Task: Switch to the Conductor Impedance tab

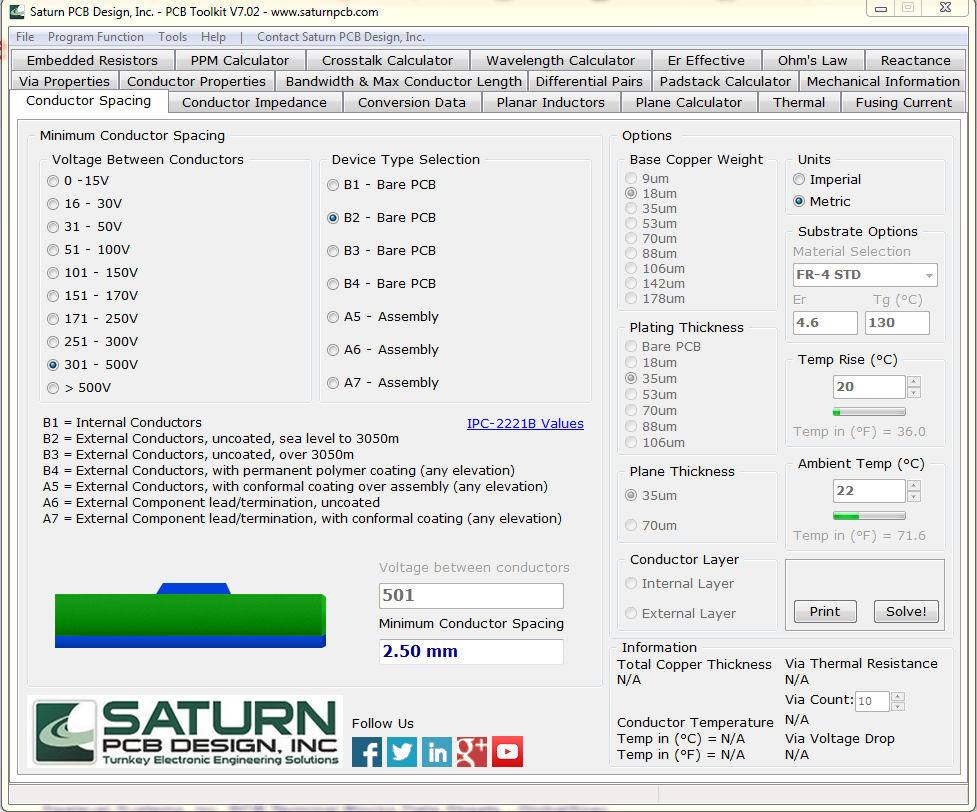Action: 254,102
